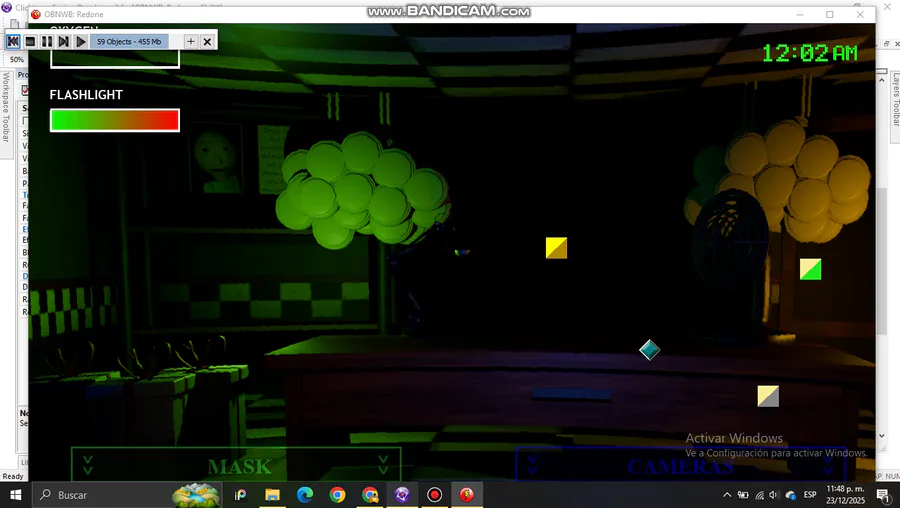Open PicsArt from the taskbar
Screen dimensions: 900x508
click(240, 495)
